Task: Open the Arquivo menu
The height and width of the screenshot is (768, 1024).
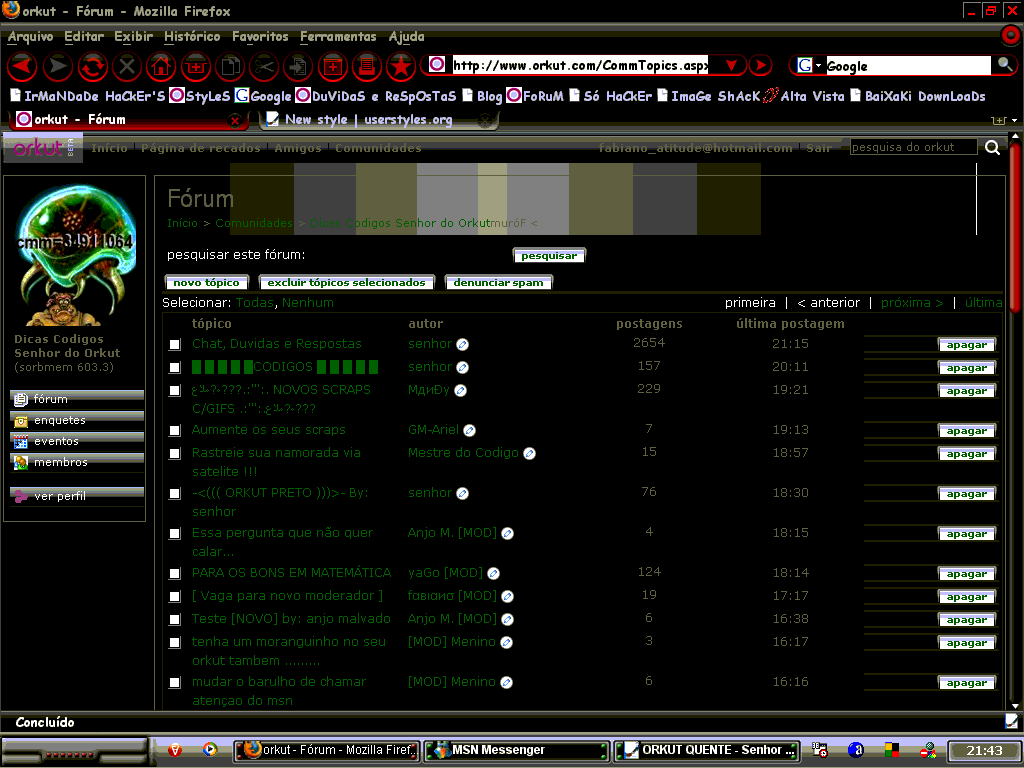Action: point(30,37)
